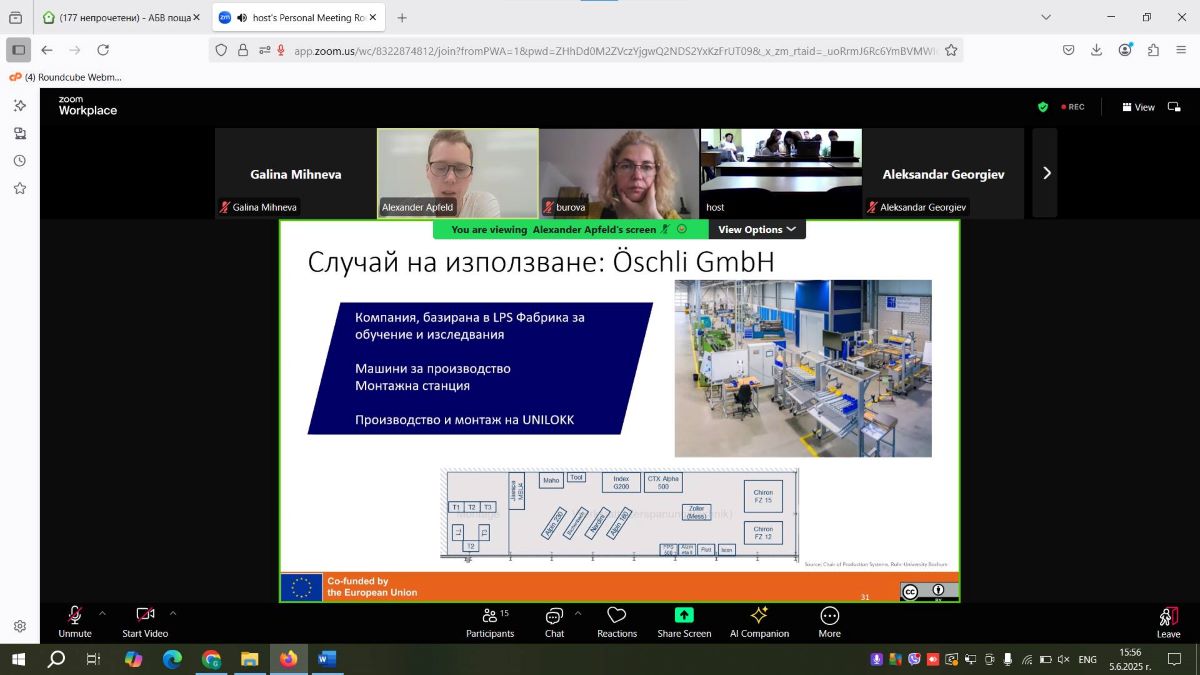Open Windows Search on the taskbar
1200x675 pixels.
(56, 659)
